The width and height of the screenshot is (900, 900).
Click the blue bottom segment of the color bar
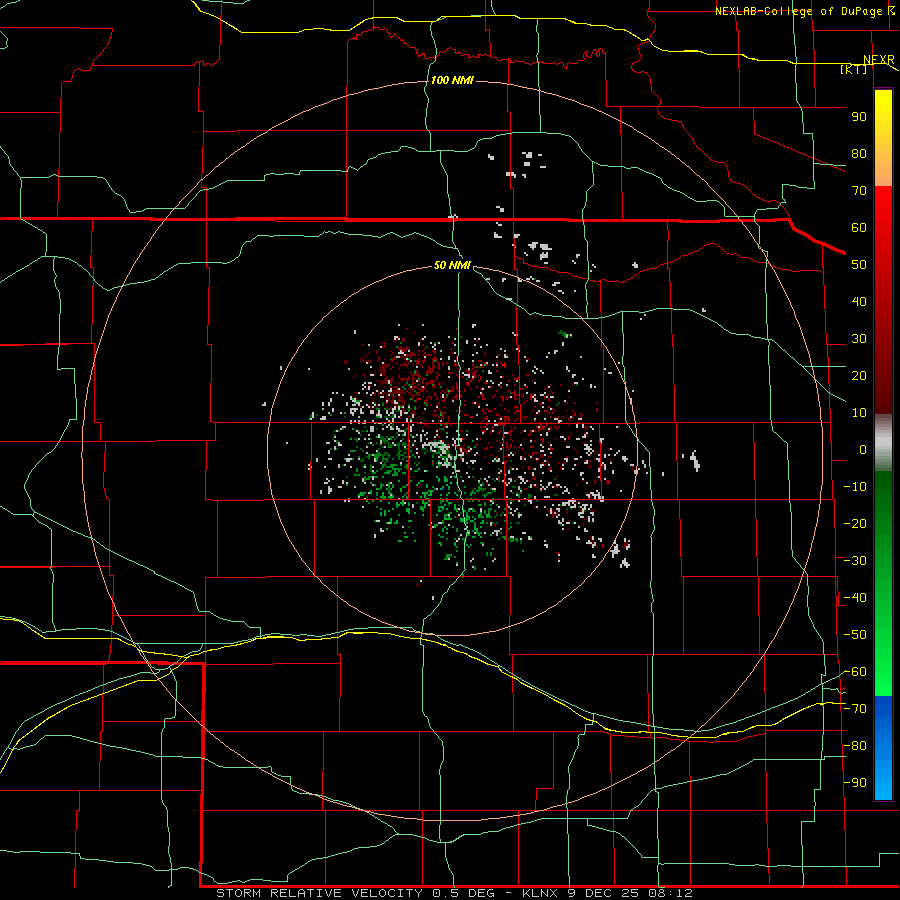pos(883,748)
